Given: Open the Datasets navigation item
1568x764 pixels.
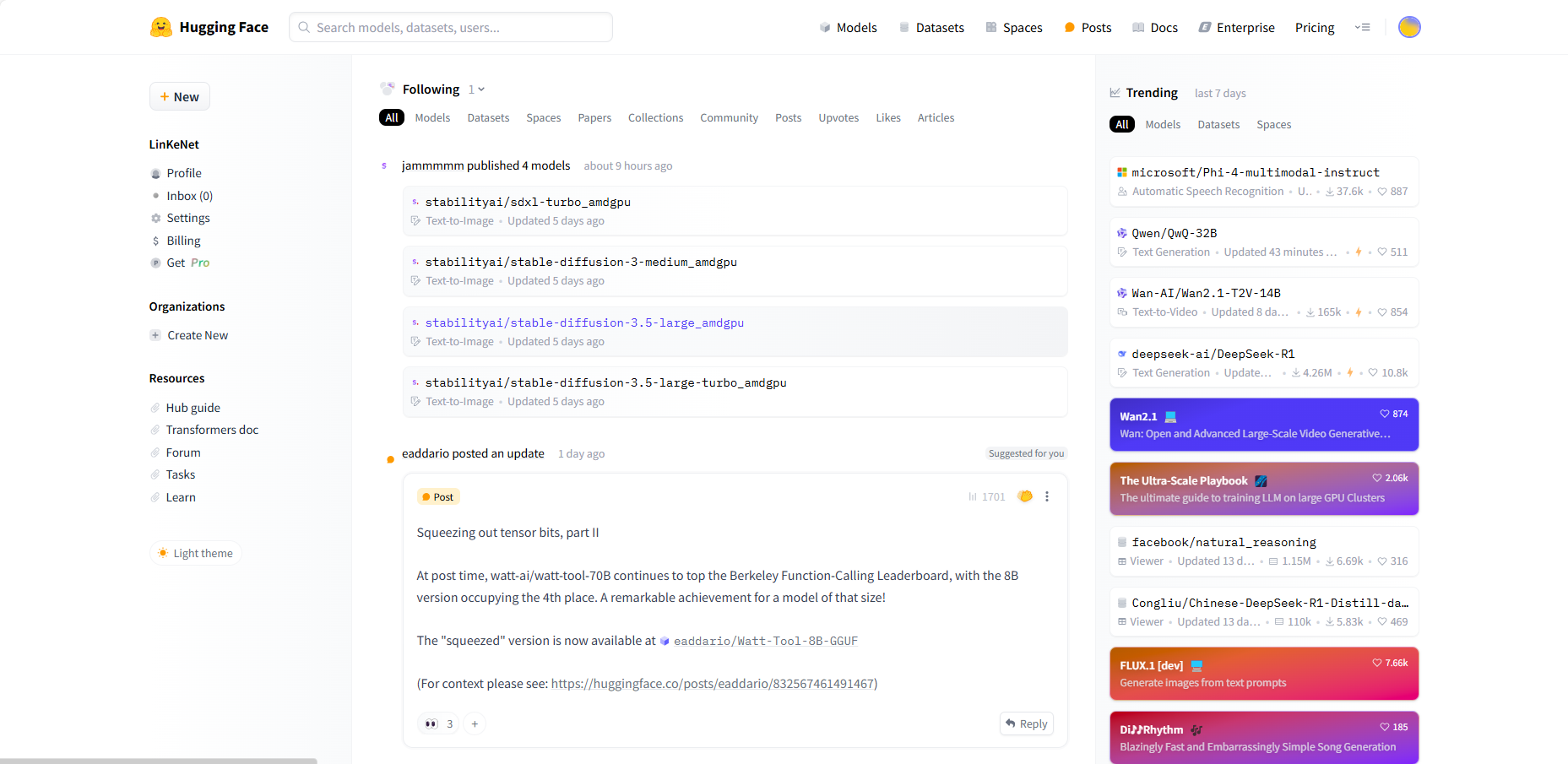Looking at the screenshot, I should coord(931,27).
